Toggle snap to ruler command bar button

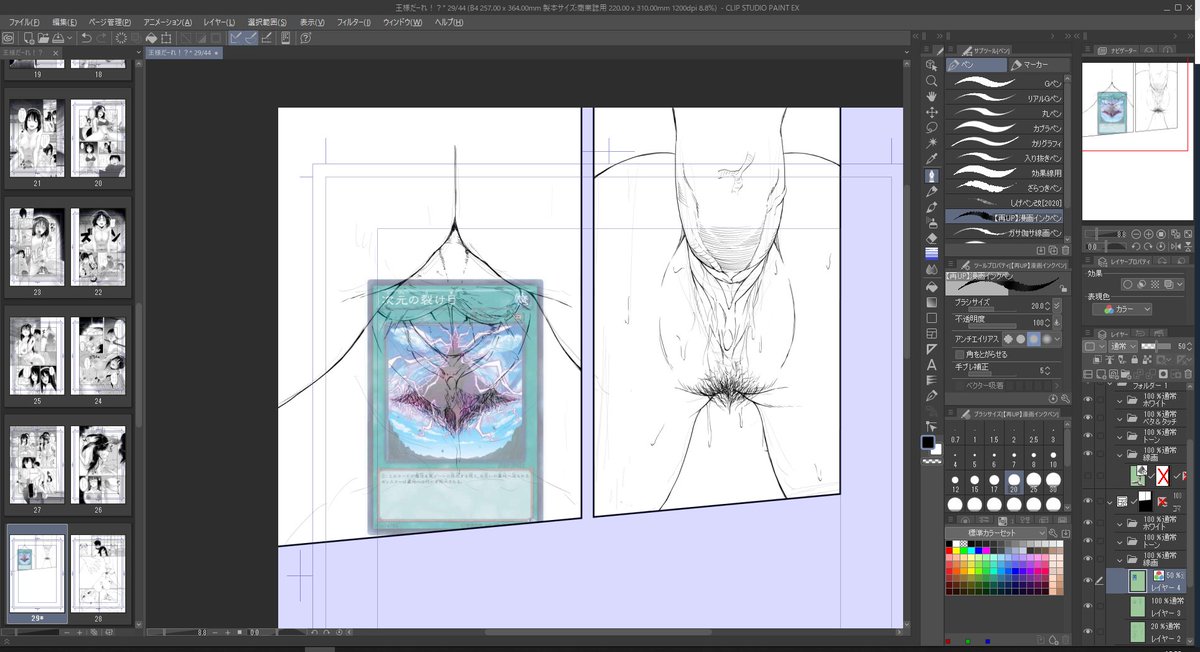coord(235,37)
